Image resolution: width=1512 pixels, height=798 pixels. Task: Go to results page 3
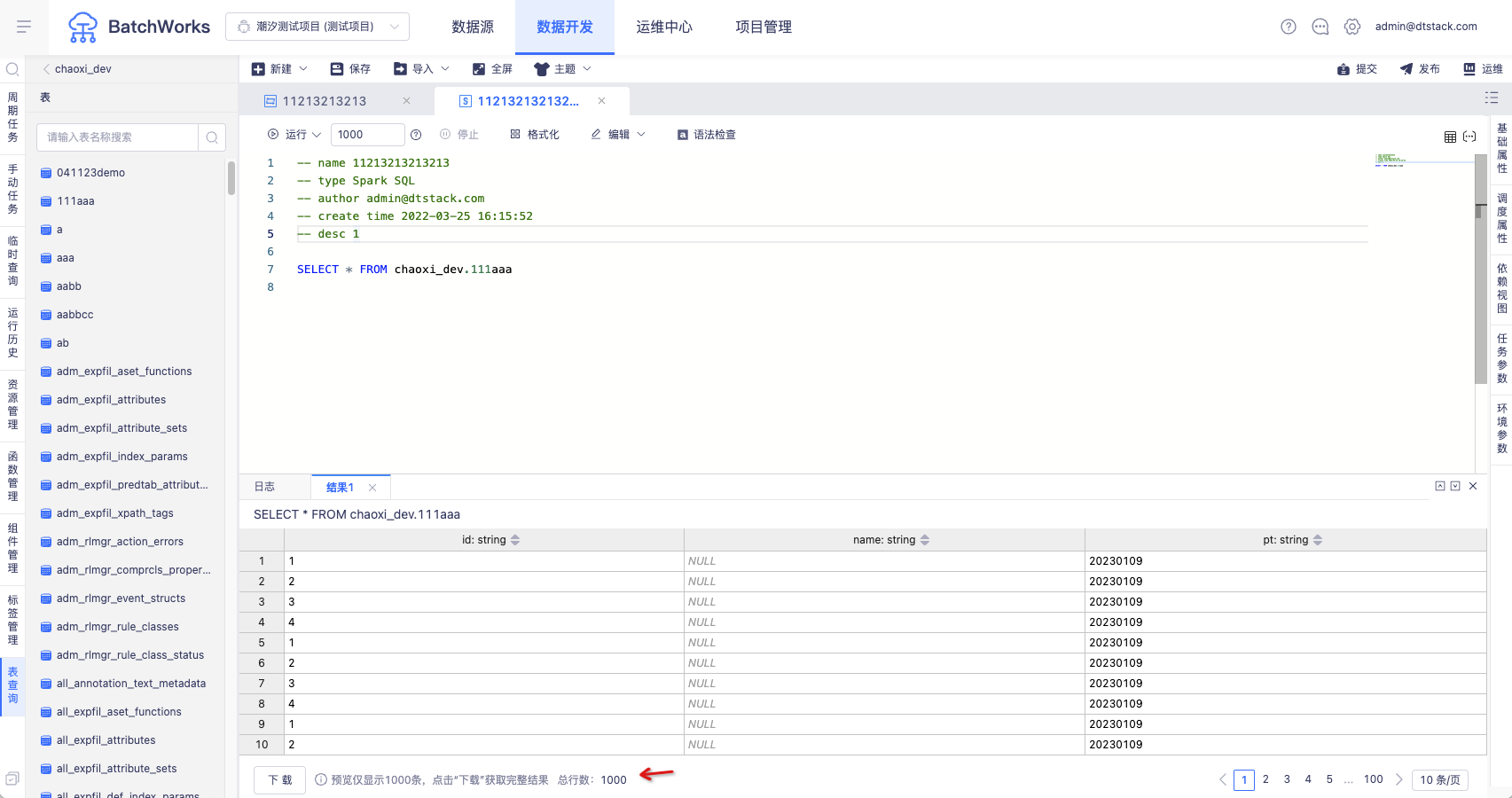(x=1287, y=779)
